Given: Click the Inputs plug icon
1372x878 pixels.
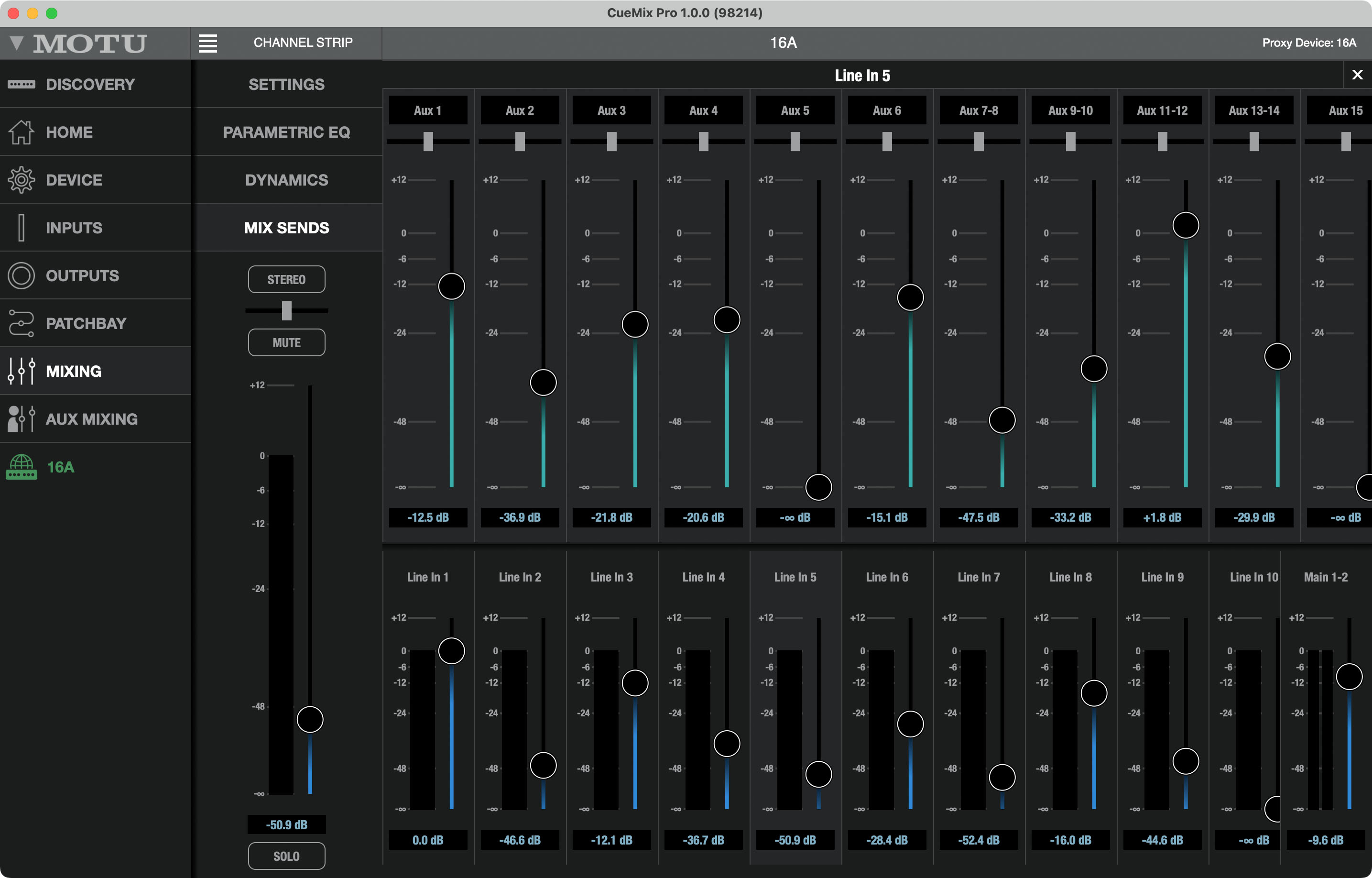Looking at the screenshot, I should [x=21, y=228].
